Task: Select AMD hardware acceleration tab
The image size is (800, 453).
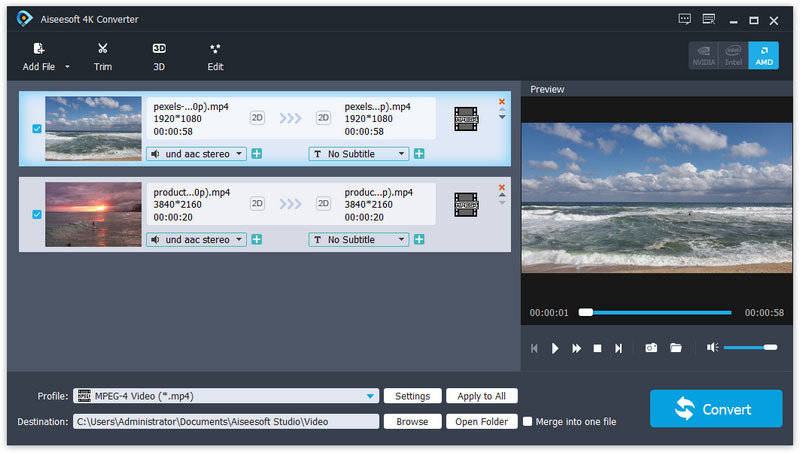Action: coord(763,56)
